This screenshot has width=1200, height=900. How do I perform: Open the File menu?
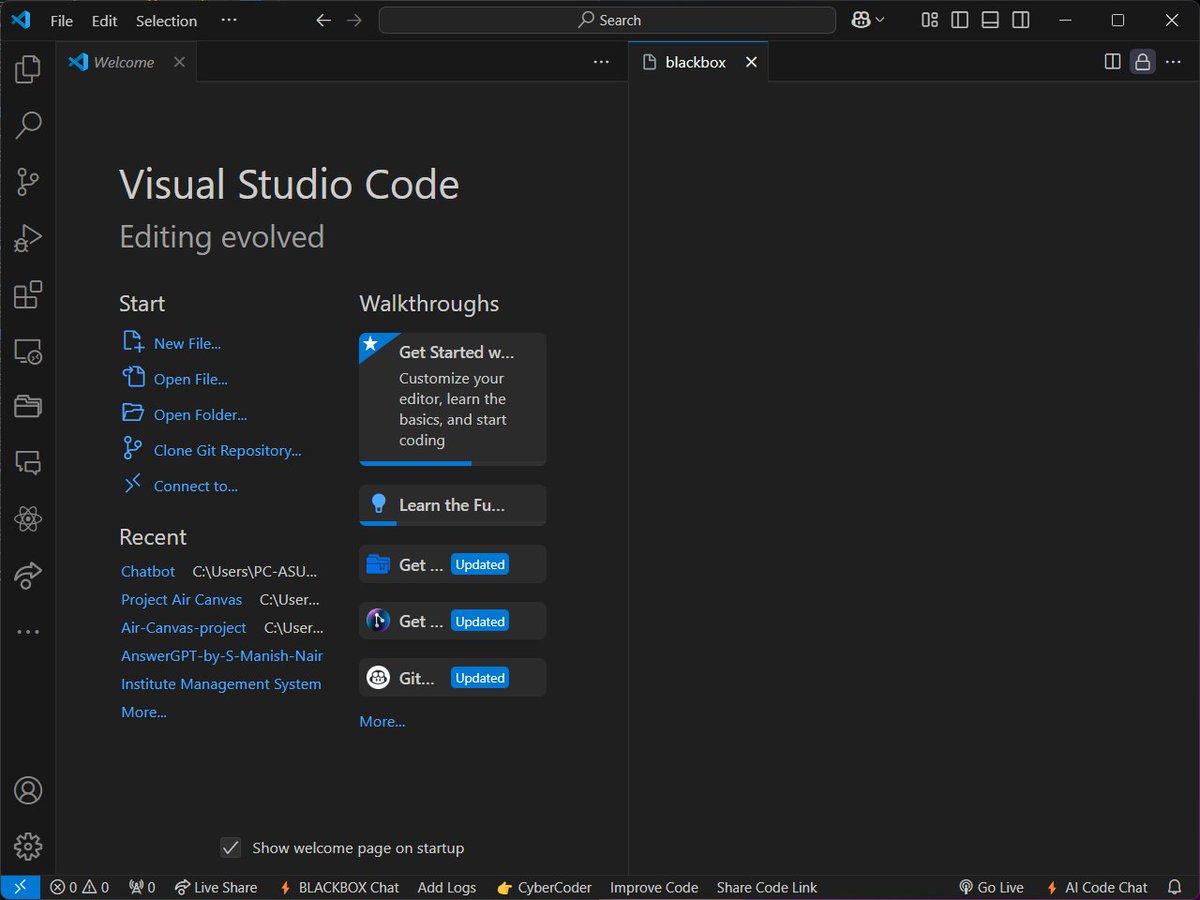point(62,20)
